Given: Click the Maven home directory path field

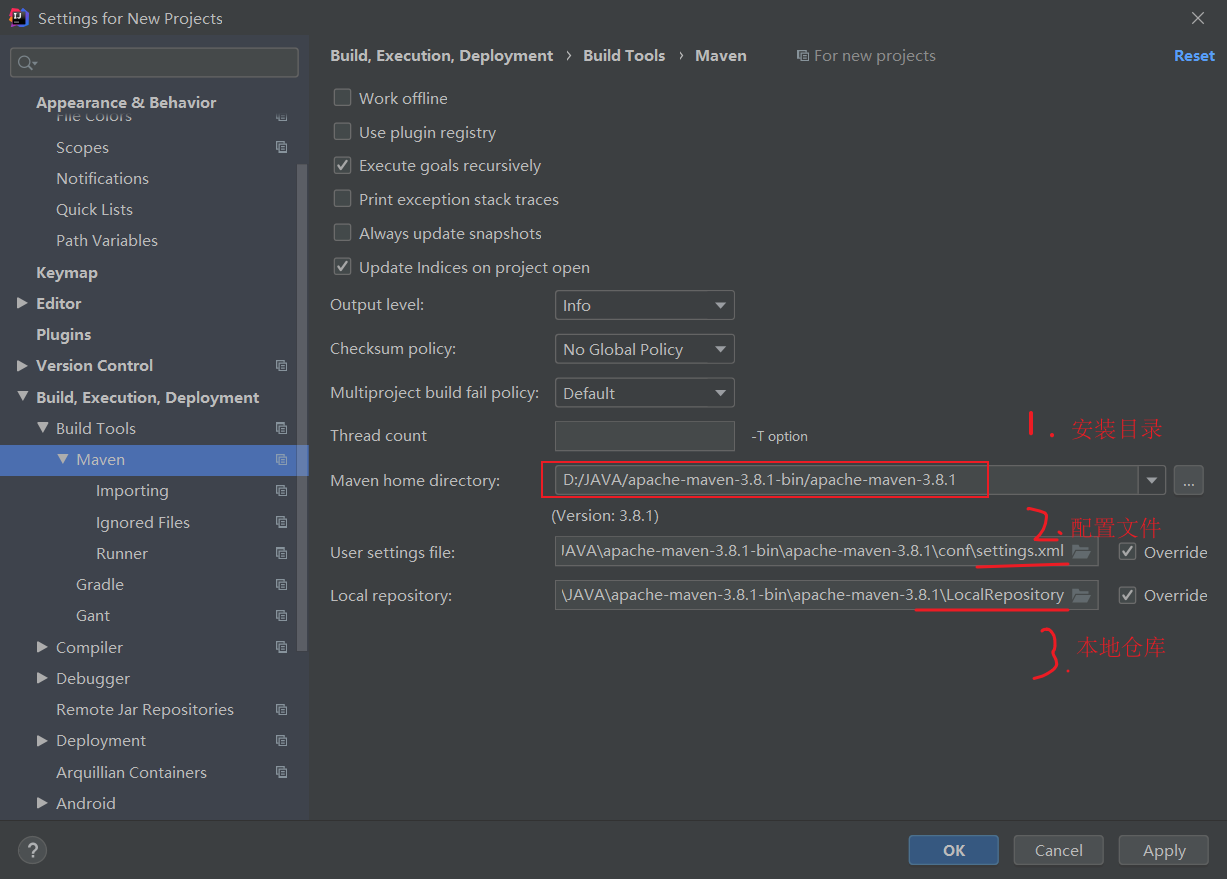Looking at the screenshot, I should coord(846,480).
